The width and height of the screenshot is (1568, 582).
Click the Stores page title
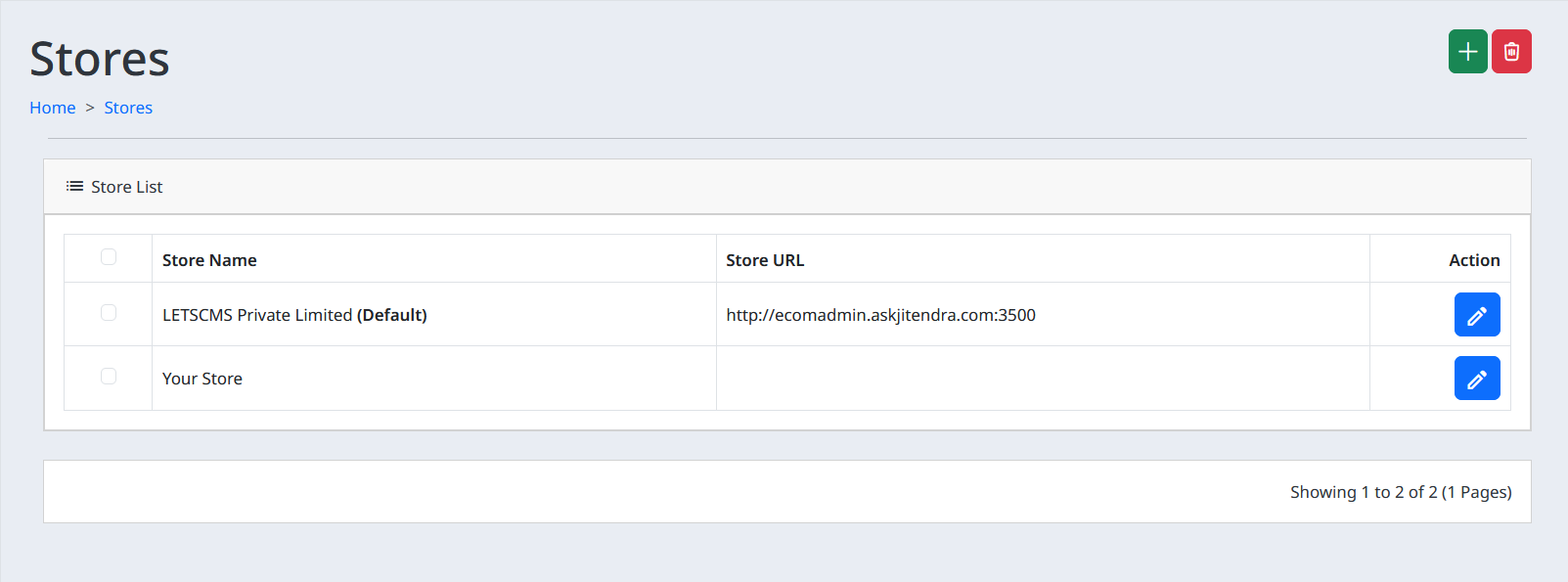pos(100,59)
